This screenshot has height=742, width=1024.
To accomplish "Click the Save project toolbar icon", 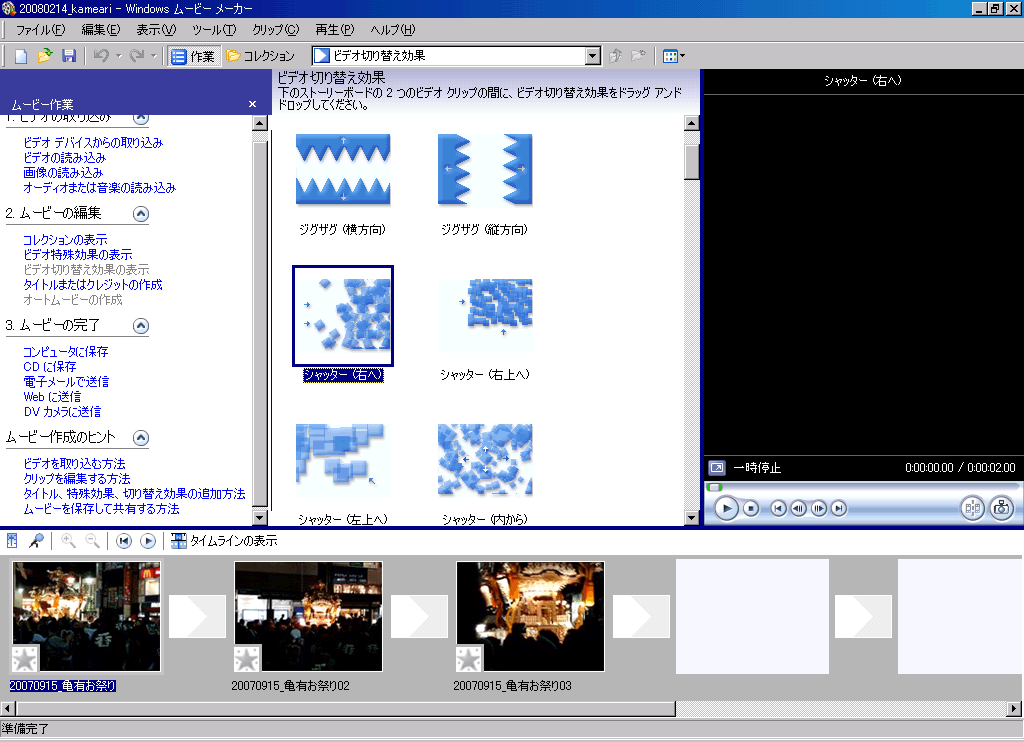I will point(69,56).
